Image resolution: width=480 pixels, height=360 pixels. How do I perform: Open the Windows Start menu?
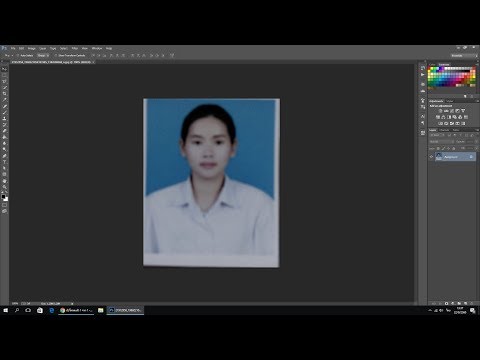point(5,310)
